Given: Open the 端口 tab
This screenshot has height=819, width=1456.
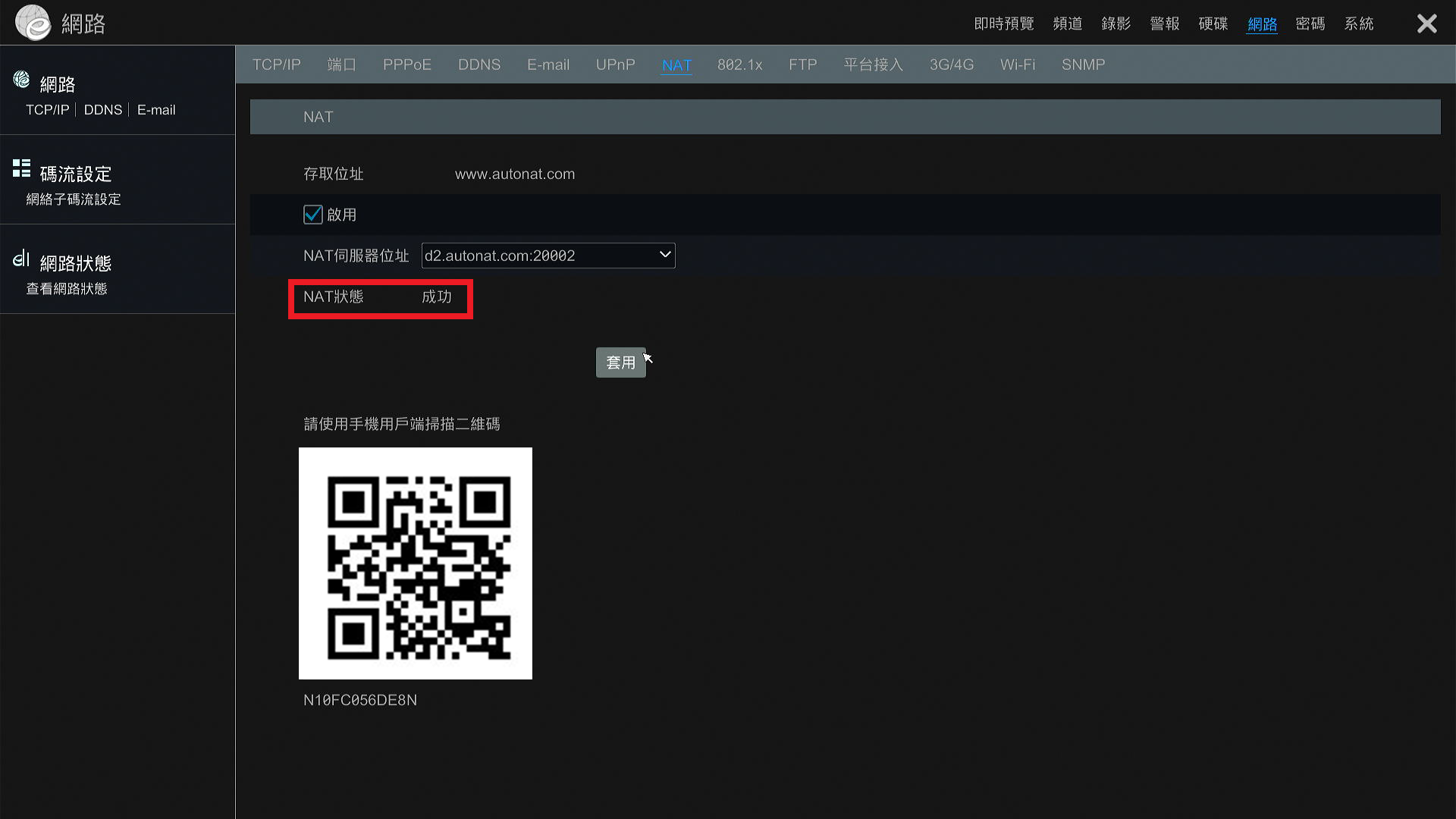Looking at the screenshot, I should (342, 64).
